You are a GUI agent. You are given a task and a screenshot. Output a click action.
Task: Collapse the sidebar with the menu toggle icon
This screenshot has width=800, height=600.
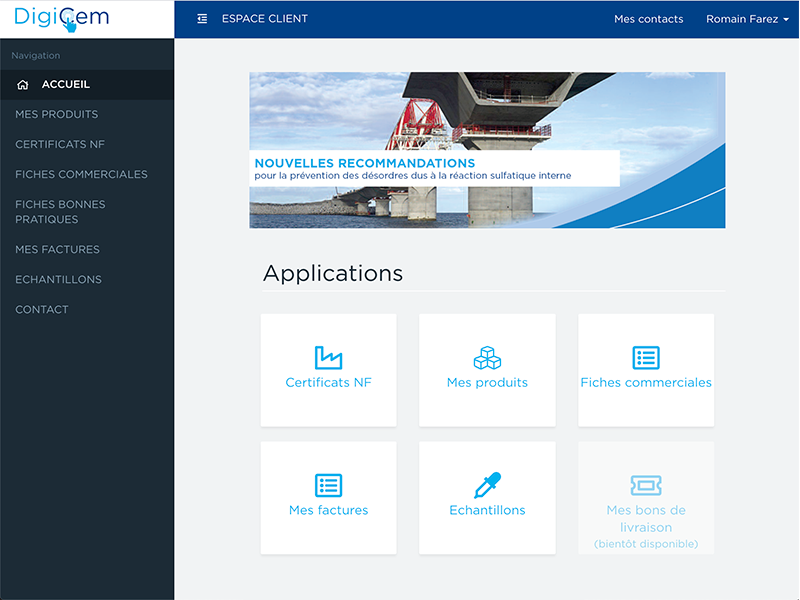[x=202, y=19]
